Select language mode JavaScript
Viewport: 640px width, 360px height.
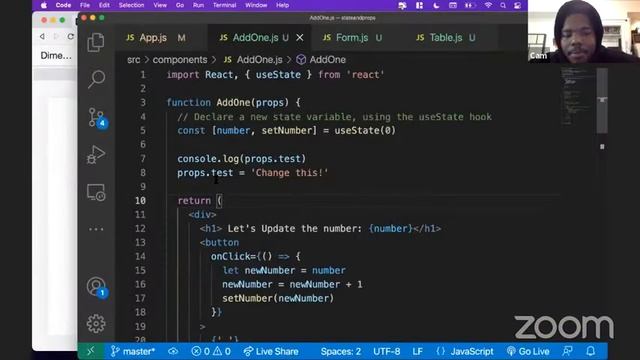[465, 351]
